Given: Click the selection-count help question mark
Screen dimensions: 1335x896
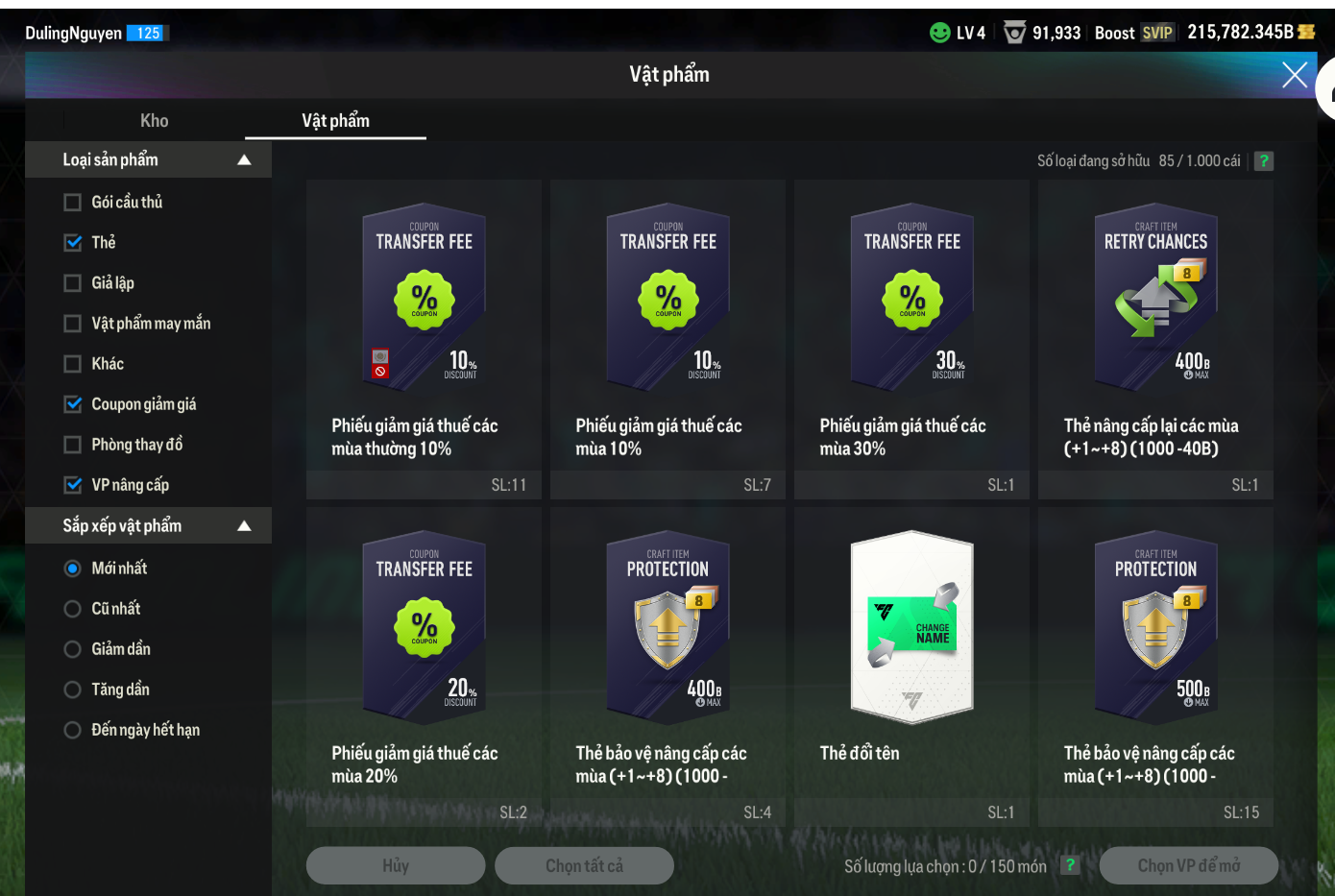Looking at the screenshot, I should tap(1070, 865).
